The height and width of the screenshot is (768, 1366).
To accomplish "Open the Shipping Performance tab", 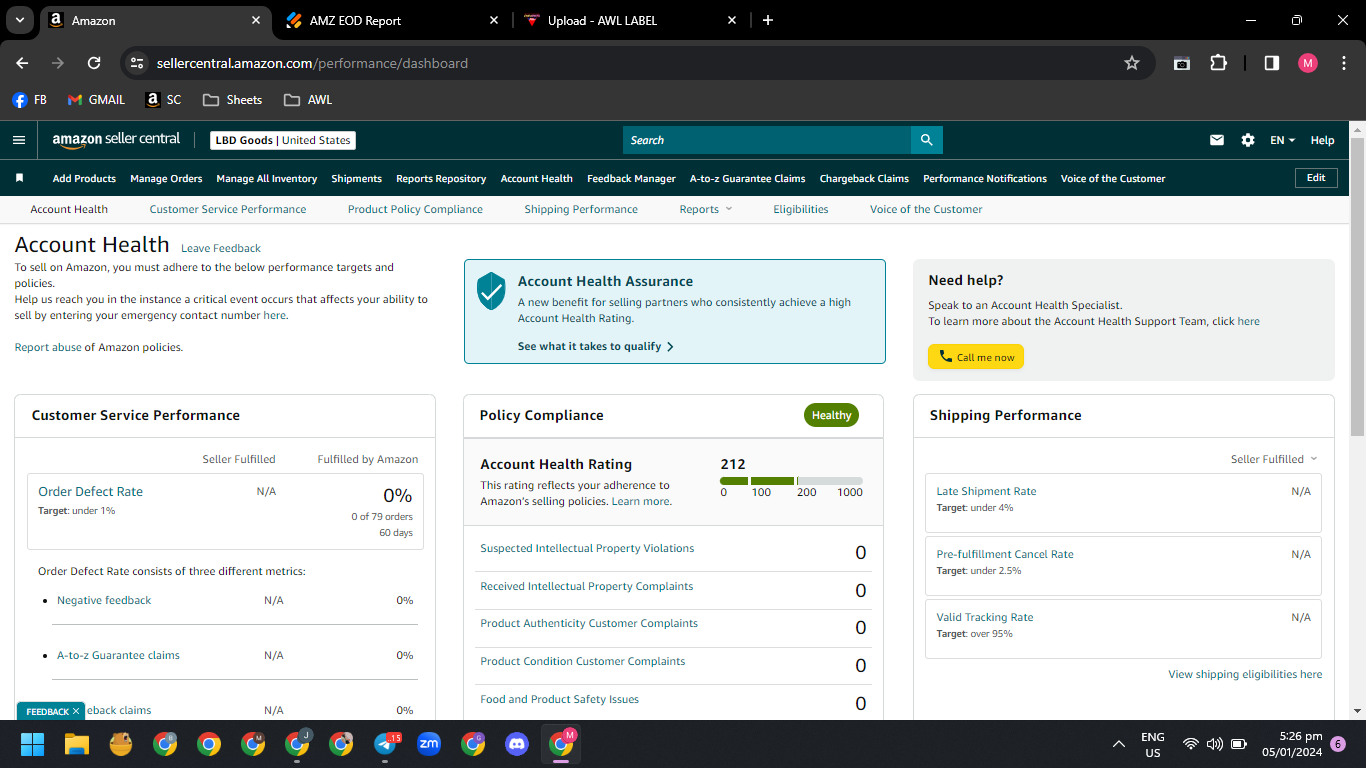I will point(581,209).
